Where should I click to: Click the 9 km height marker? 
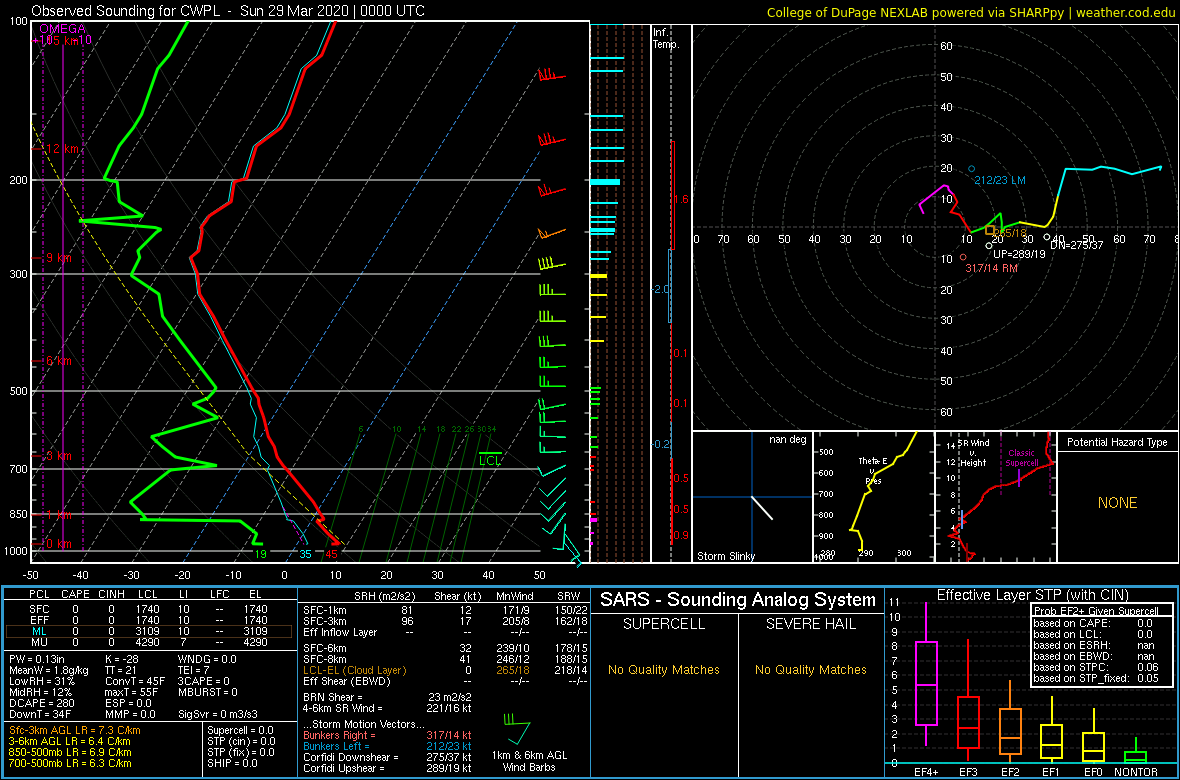(x=59, y=257)
